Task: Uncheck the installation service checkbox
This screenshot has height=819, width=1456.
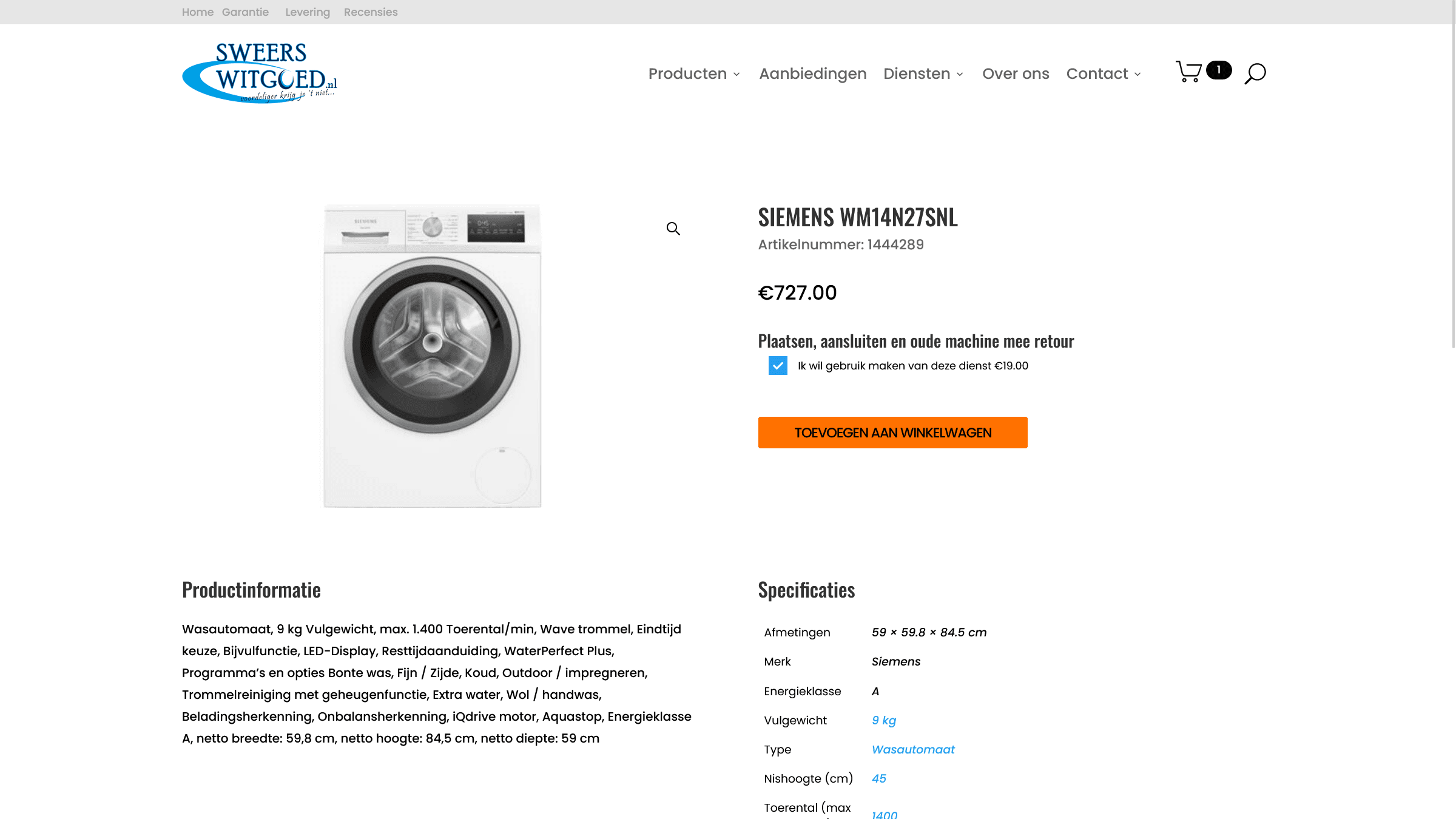Action: coord(778,366)
